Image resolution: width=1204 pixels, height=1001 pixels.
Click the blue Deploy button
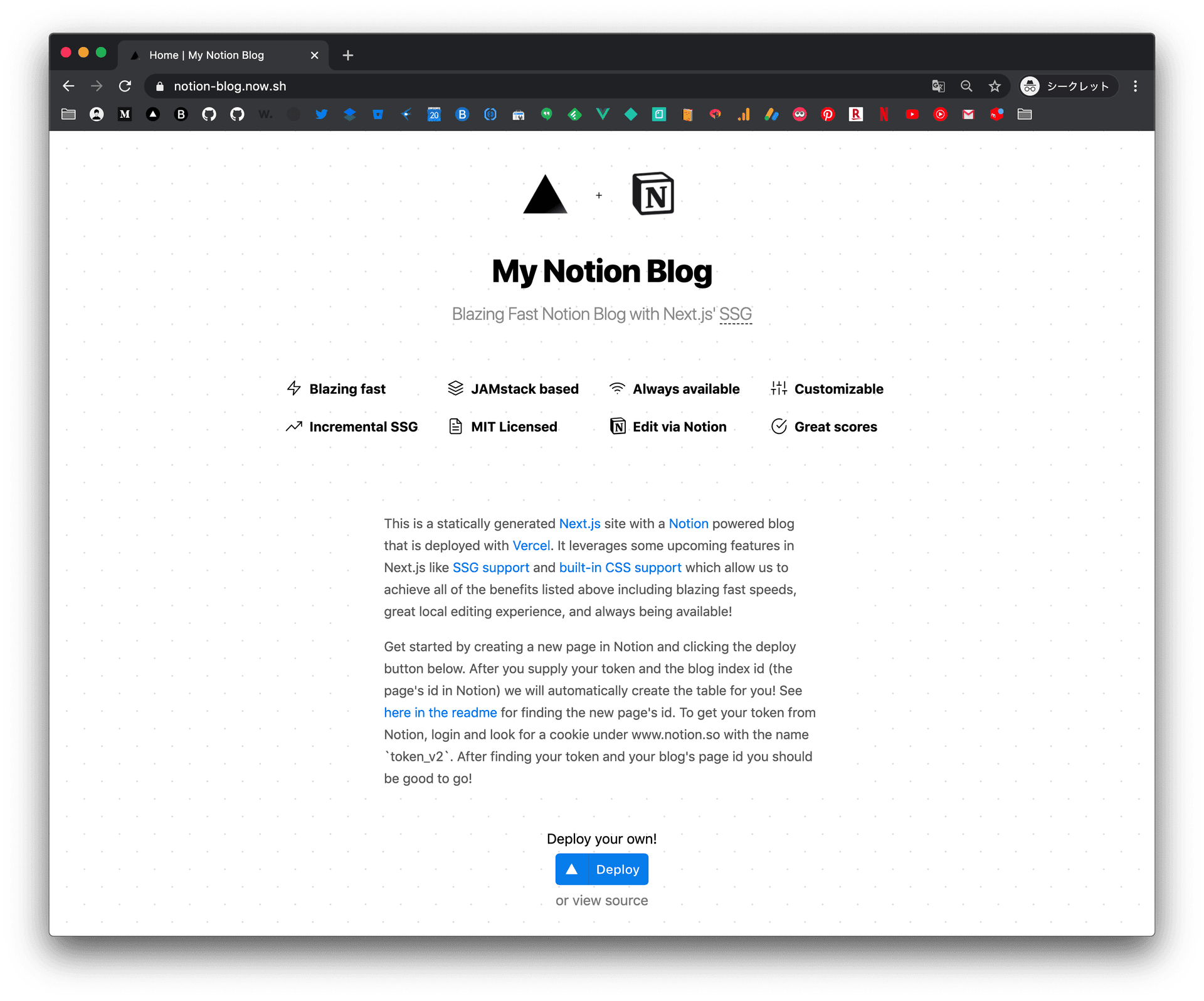tap(602, 869)
